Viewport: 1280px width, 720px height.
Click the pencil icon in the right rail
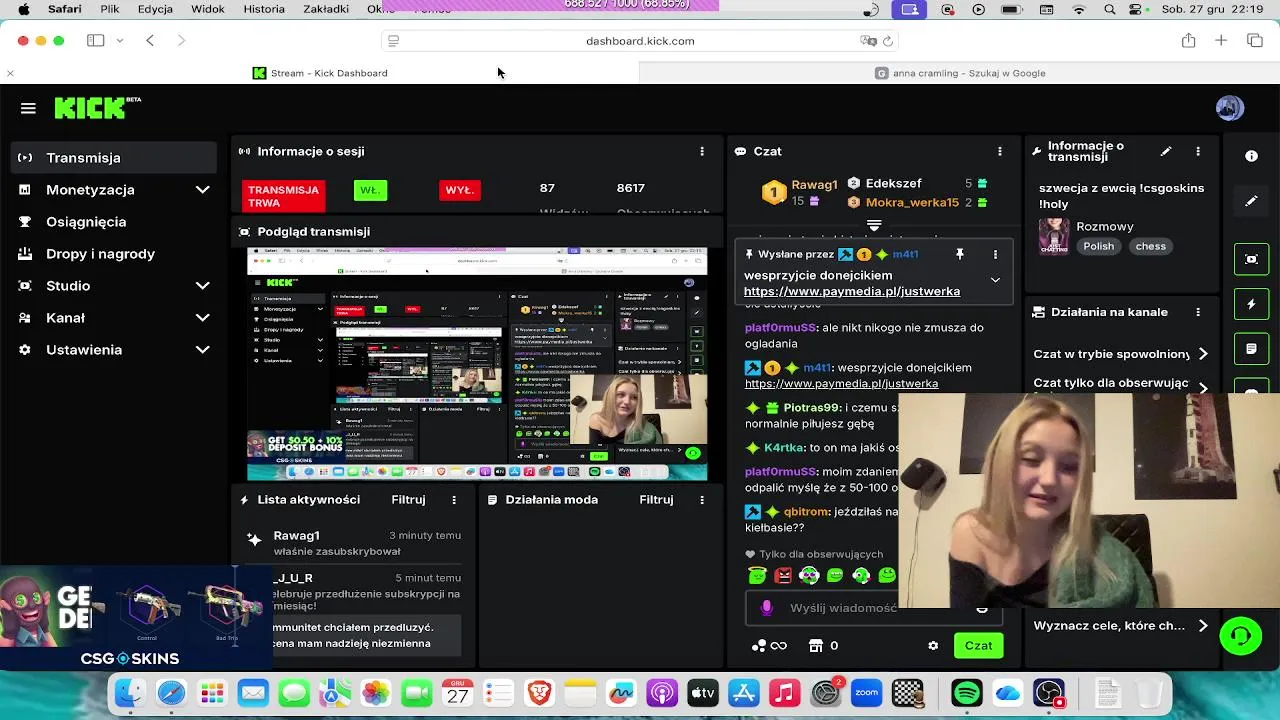coord(1251,201)
